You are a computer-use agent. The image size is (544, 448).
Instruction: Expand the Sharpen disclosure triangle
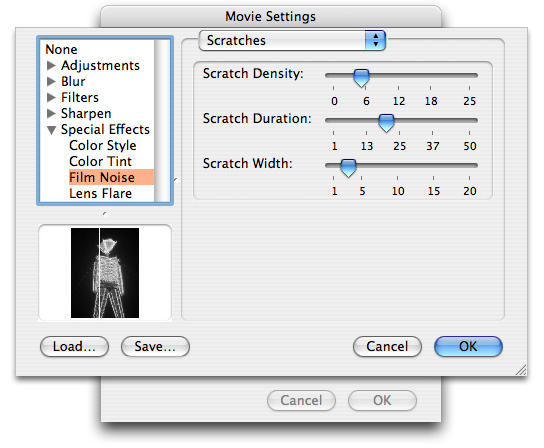click(51, 113)
